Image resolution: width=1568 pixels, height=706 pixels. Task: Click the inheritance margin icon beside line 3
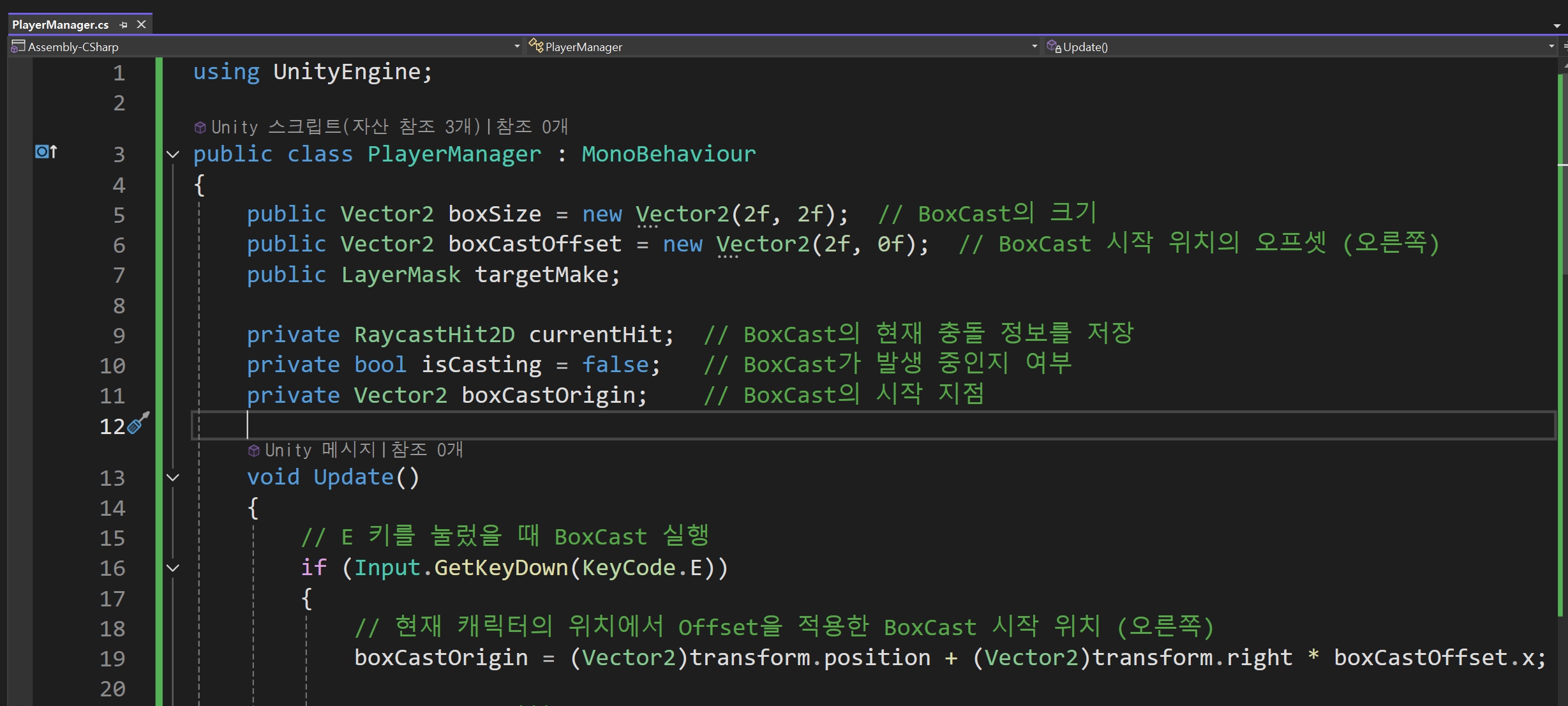point(46,152)
